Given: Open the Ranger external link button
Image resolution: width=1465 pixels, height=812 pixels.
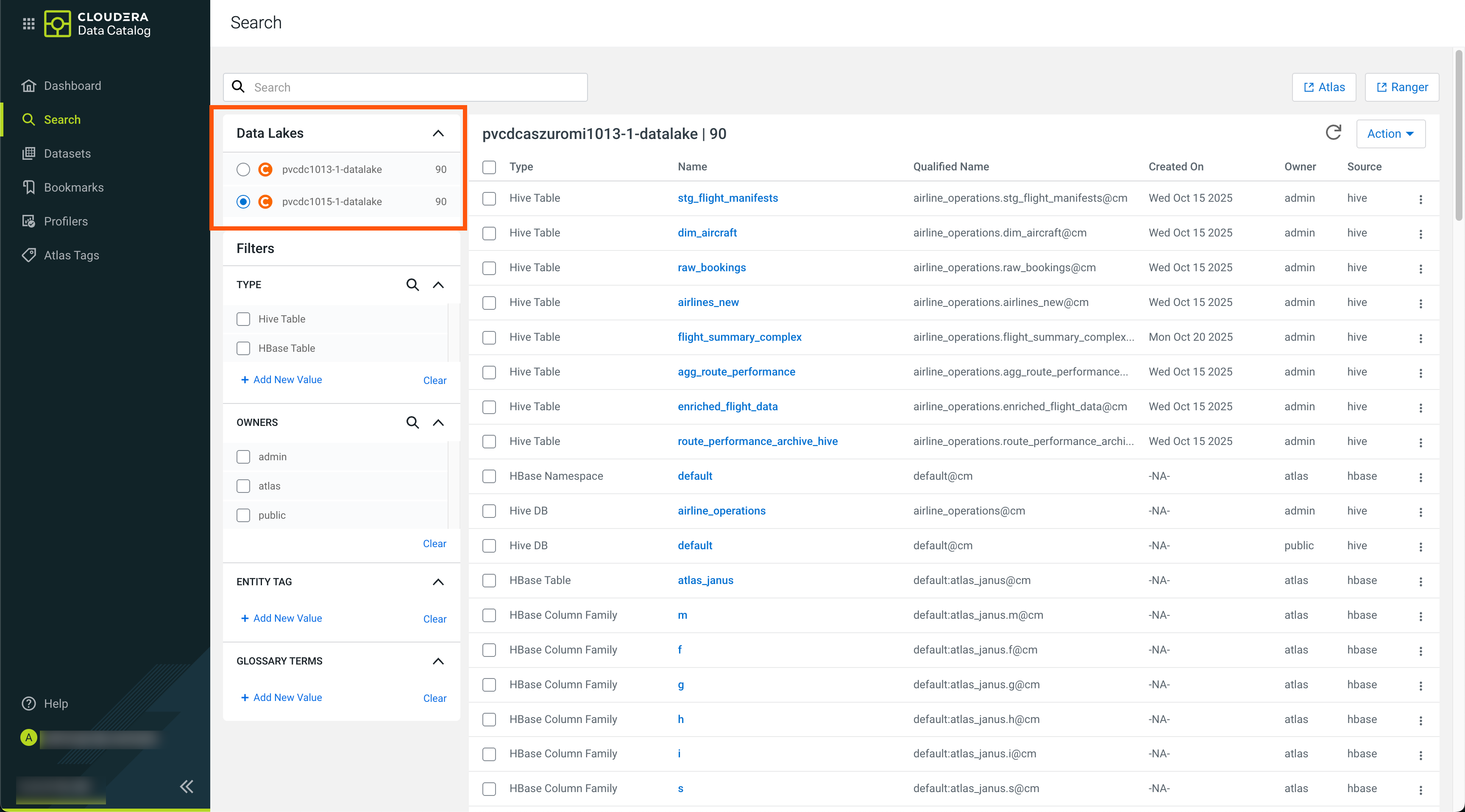Looking at the screenshot, I should (1401, 87).
